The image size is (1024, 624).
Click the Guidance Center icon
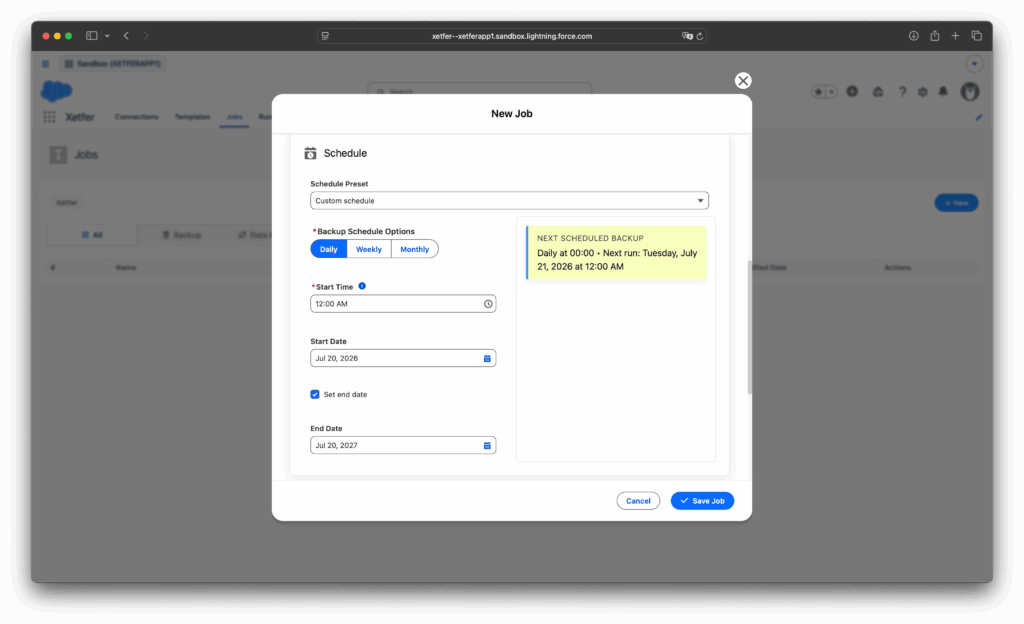(x=878, y=91)
